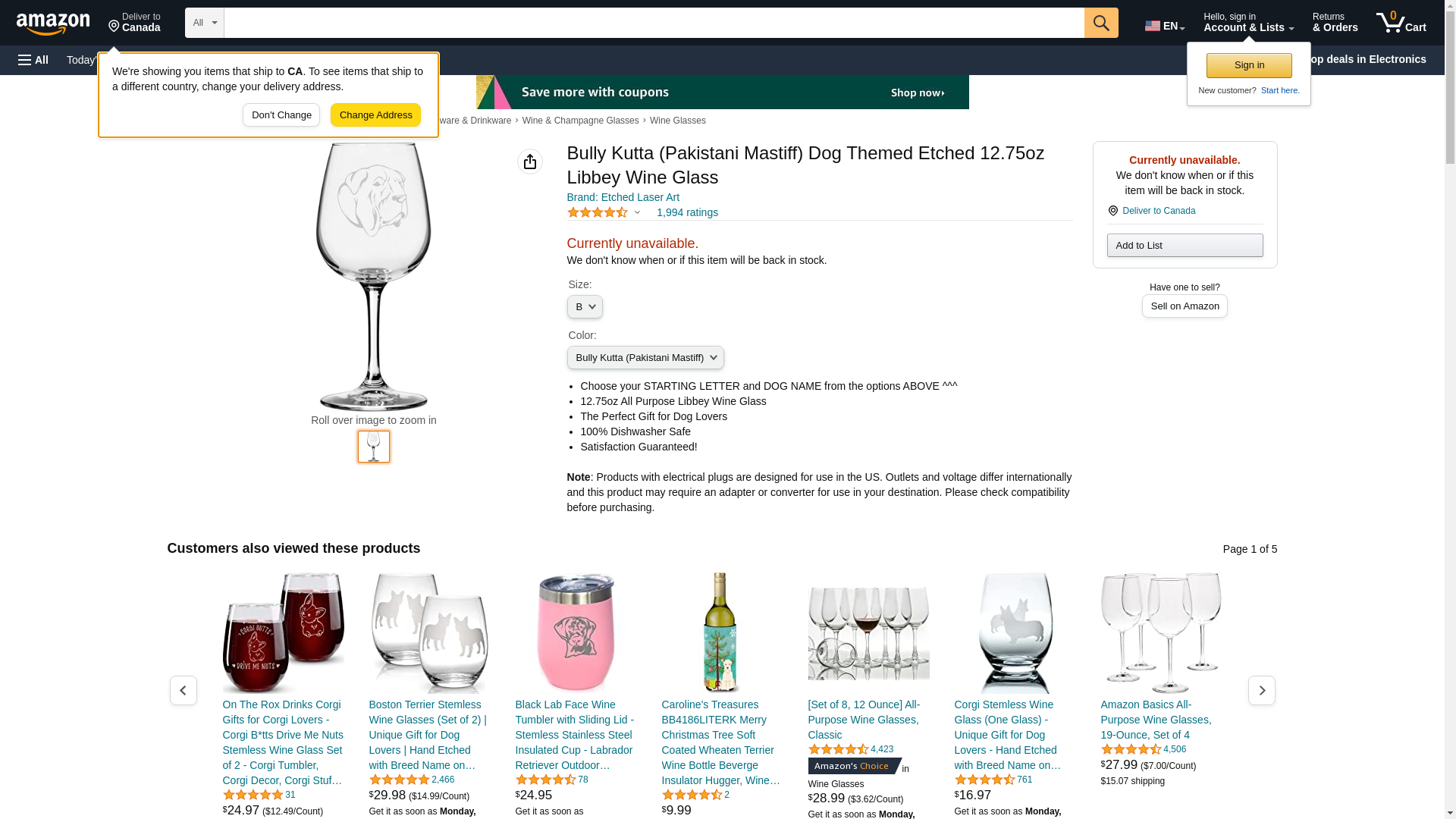Open the All hamburger menu

click(x=33, y=60)
